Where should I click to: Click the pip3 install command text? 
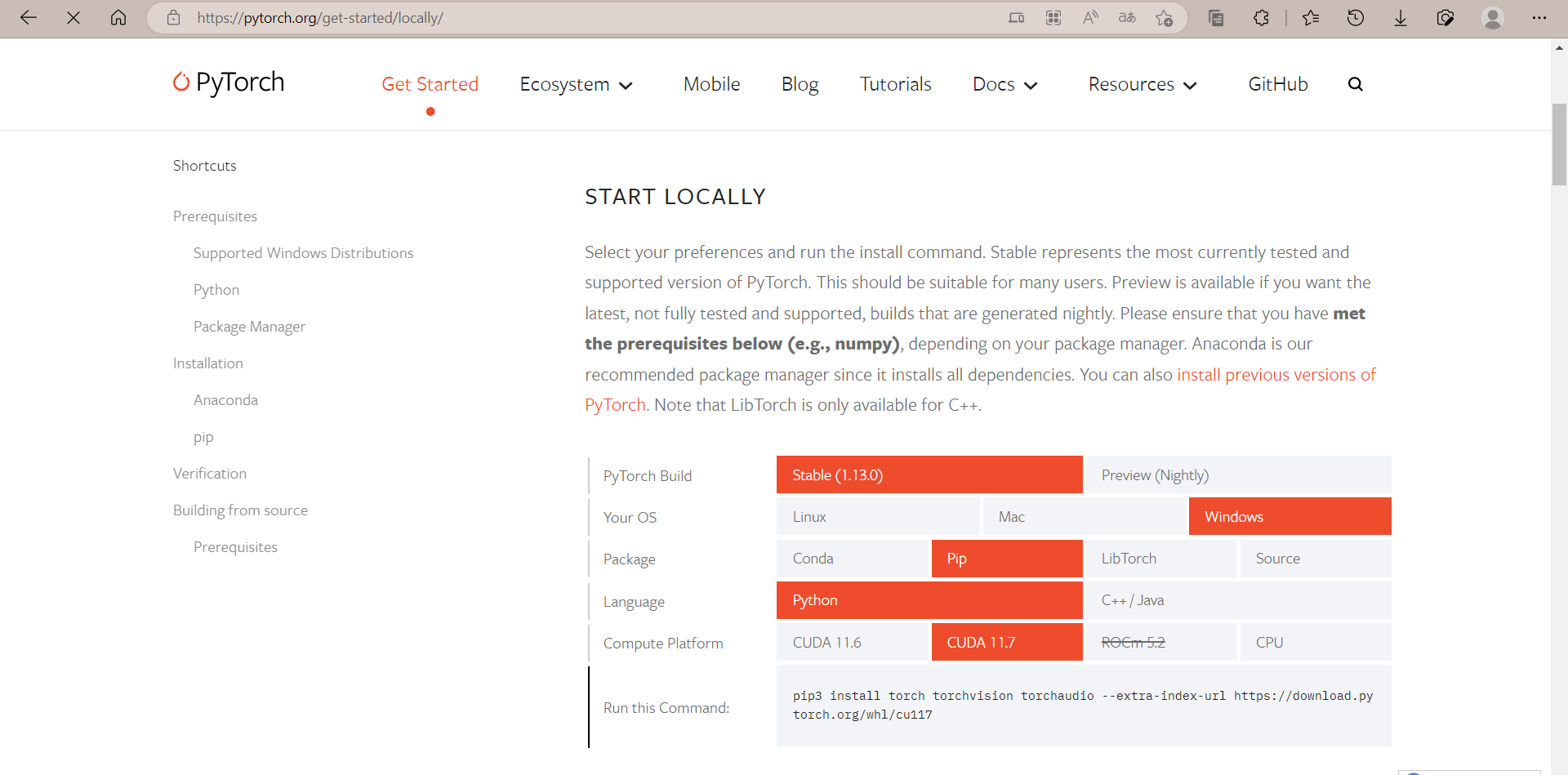pos(1083,705)
